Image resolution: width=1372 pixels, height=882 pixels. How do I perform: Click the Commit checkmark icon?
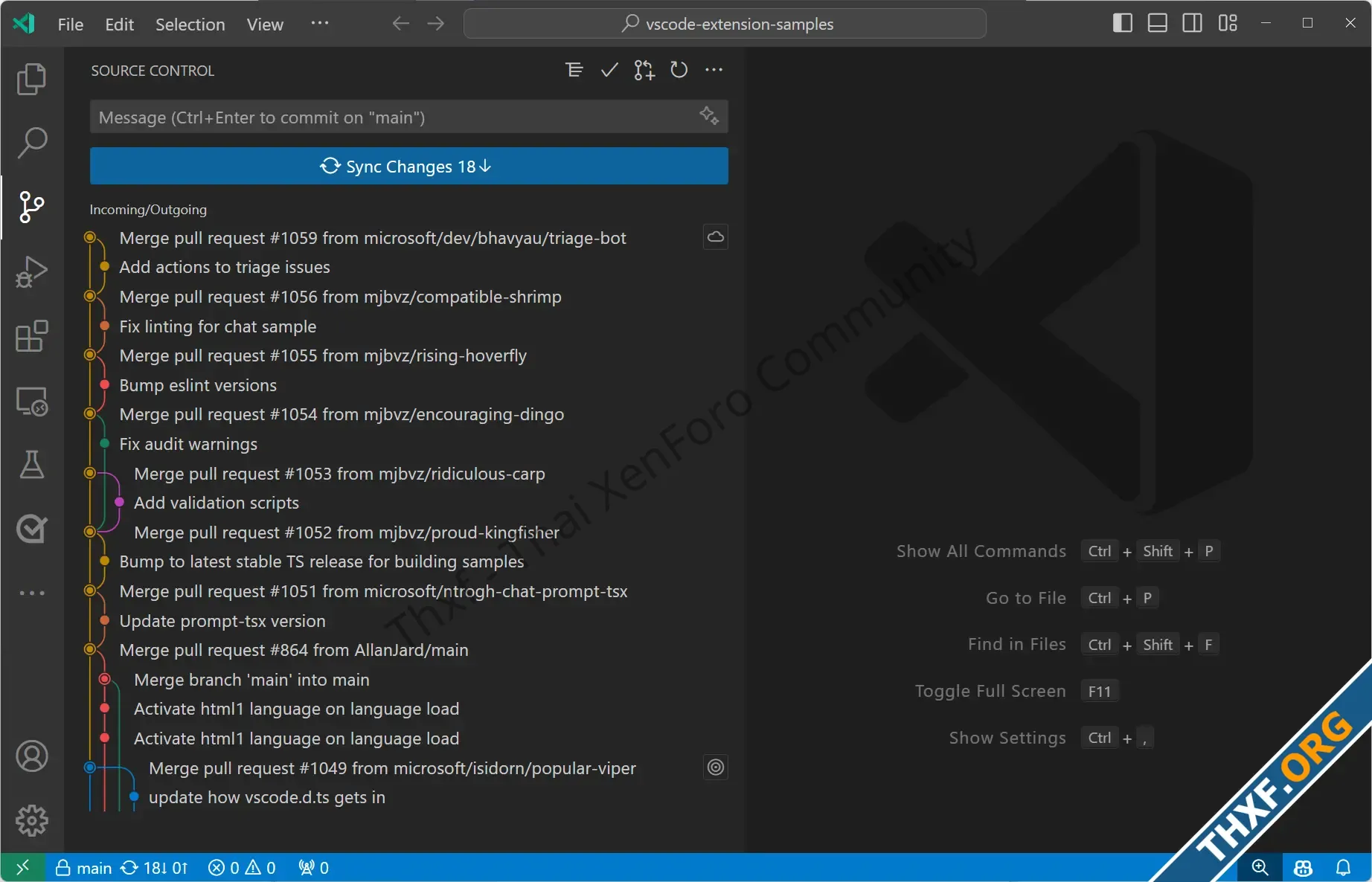point(609,70)
